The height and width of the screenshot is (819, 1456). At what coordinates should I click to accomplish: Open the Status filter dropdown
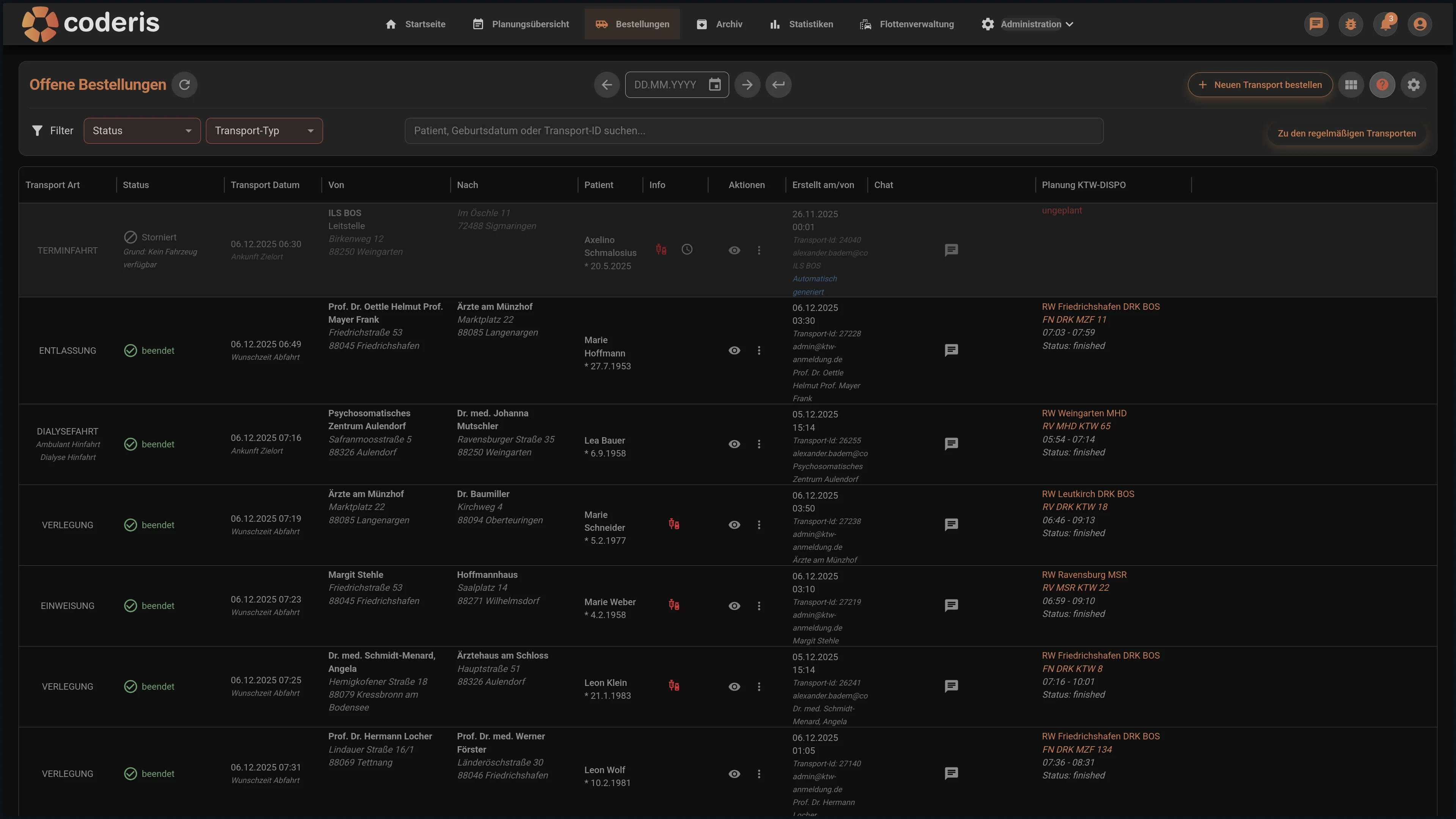click(142, 130)
